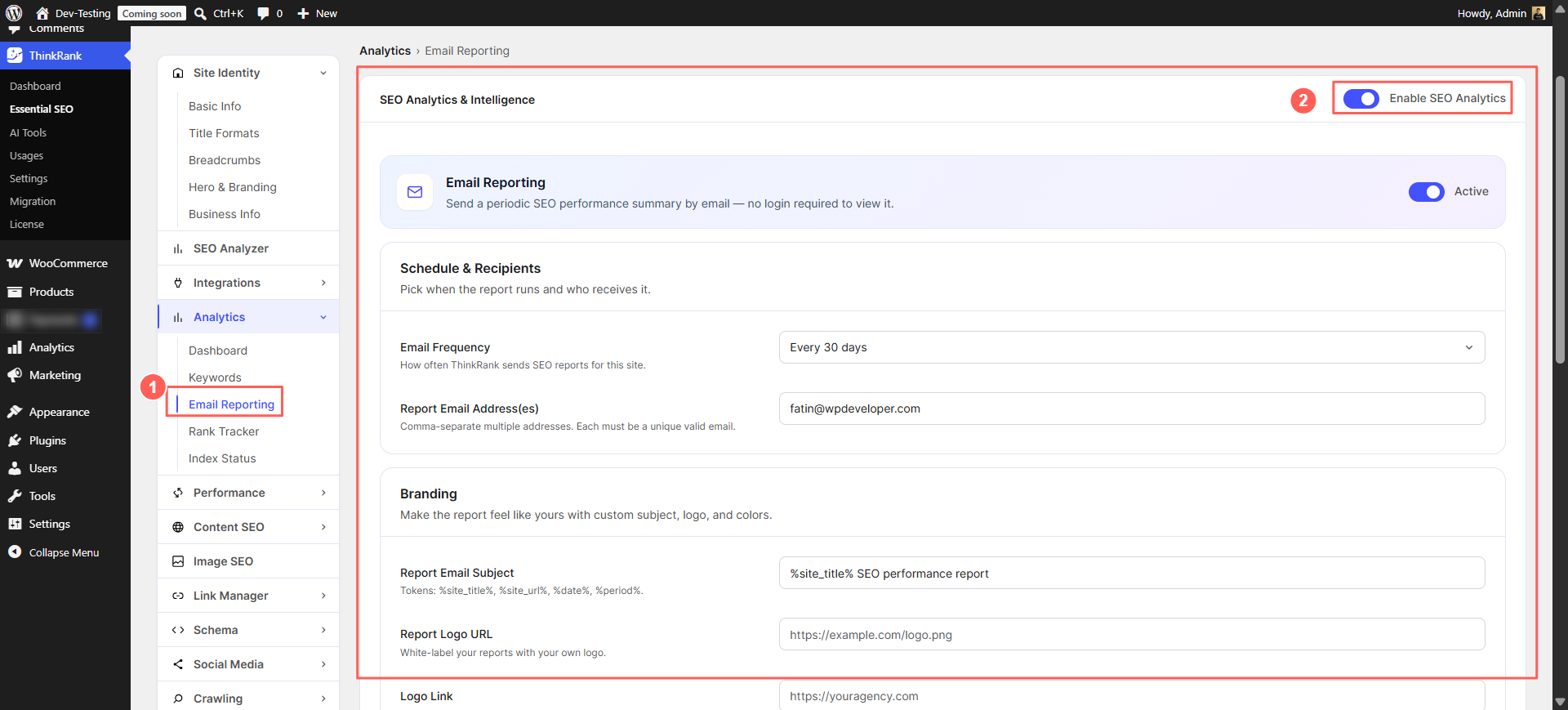The image size is (1568, 710).
Task: Click the Tools wrench icon
Action: 15,496
